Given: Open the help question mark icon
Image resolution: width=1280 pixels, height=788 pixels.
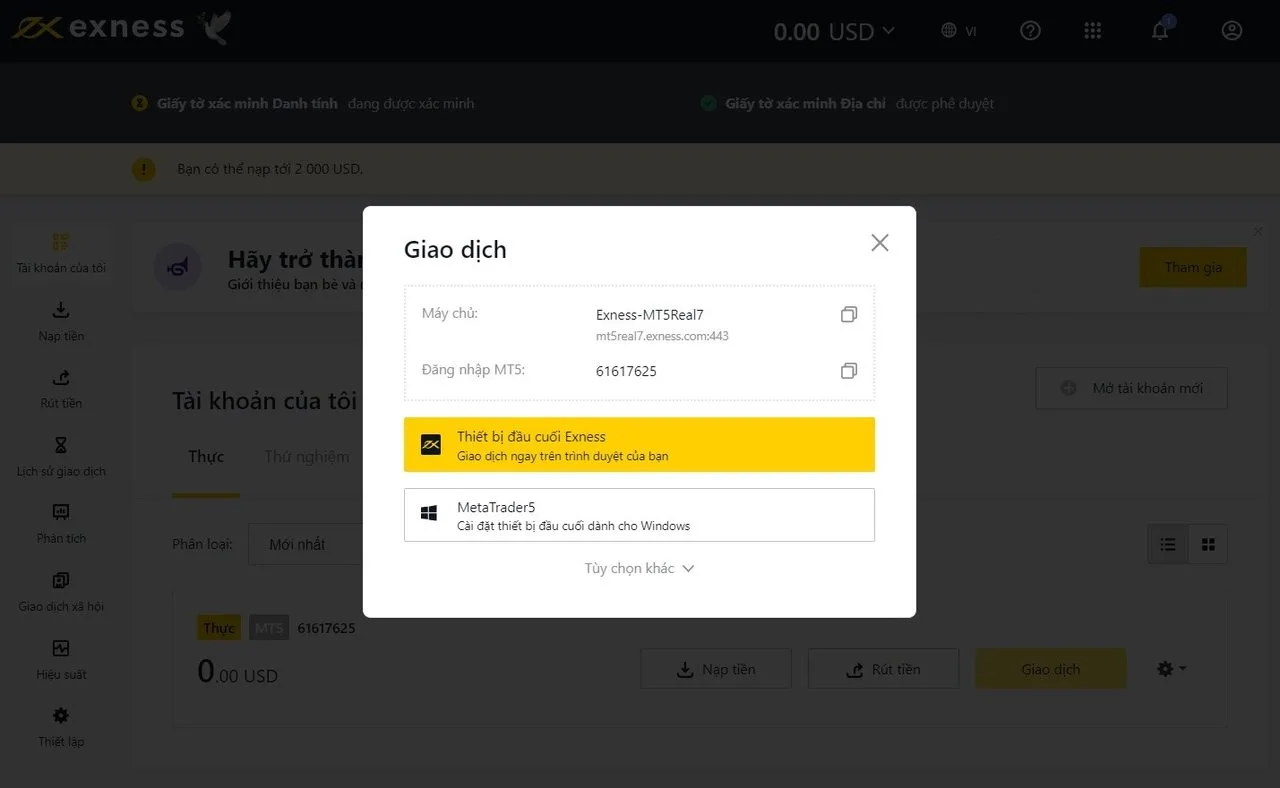Looking at the screenshot, I should click(1030, 31).
